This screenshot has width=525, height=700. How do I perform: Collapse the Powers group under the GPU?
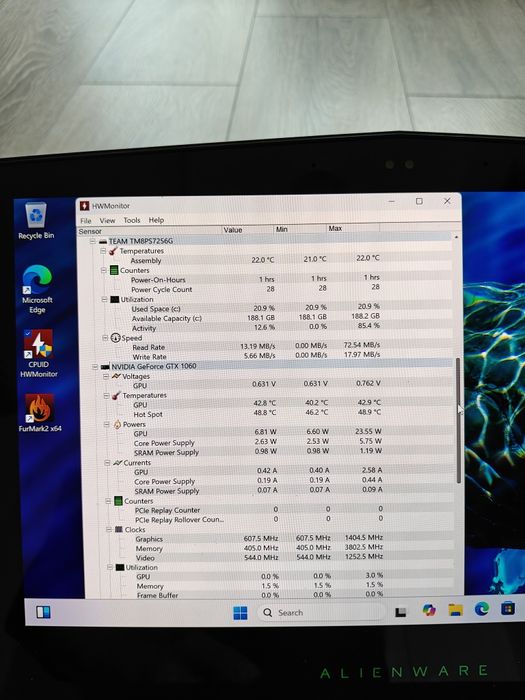(107, 424)
